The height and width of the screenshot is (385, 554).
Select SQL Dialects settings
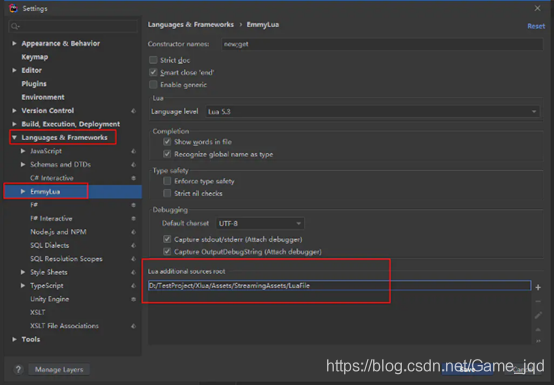click(x=49, y=245)
